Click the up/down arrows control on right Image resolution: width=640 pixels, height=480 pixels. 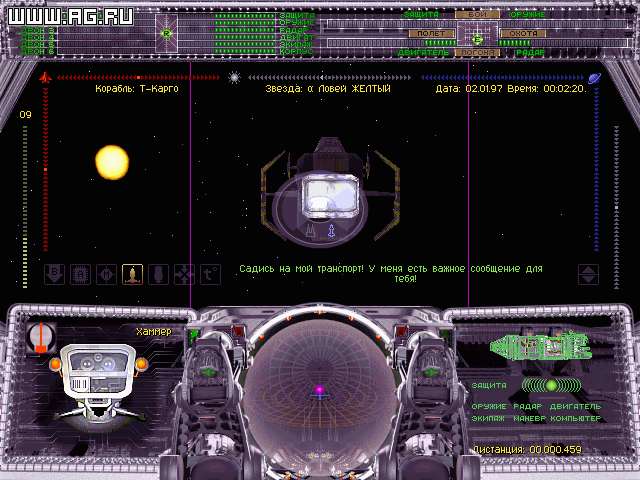pos(588,274)
